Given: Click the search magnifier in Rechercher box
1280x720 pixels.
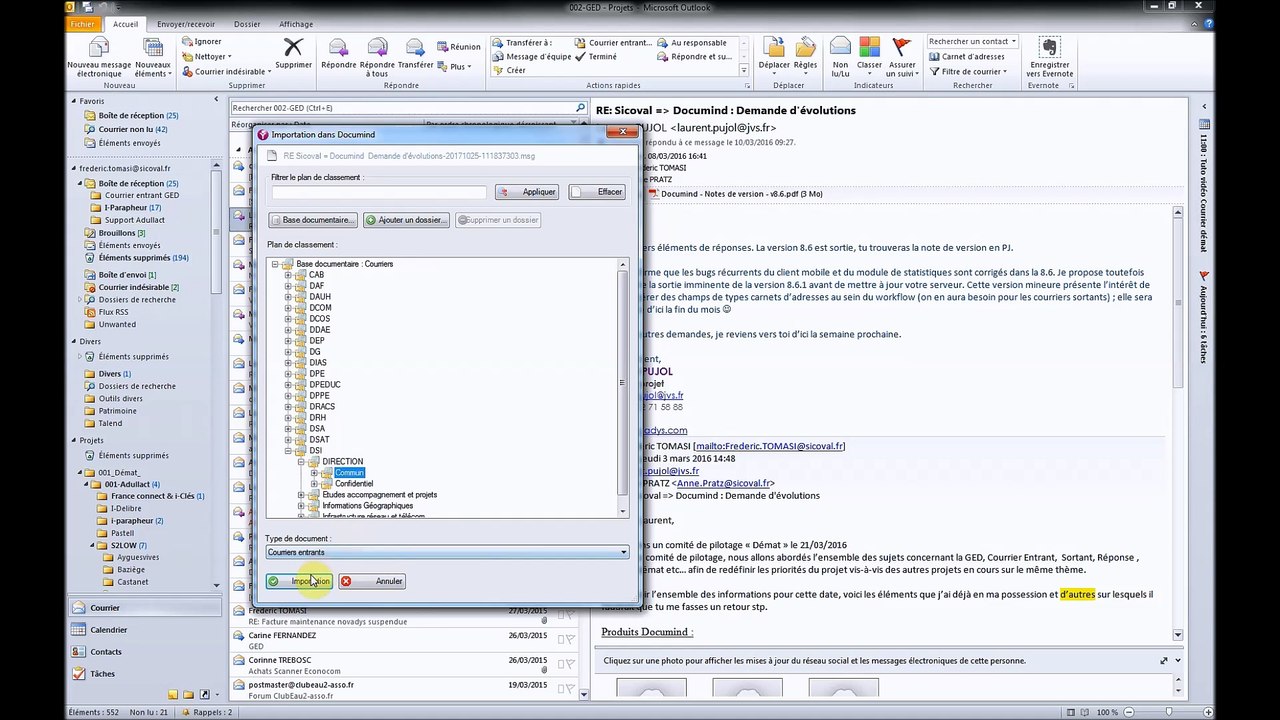Looking at the screenshot, I should pos(580,108).
